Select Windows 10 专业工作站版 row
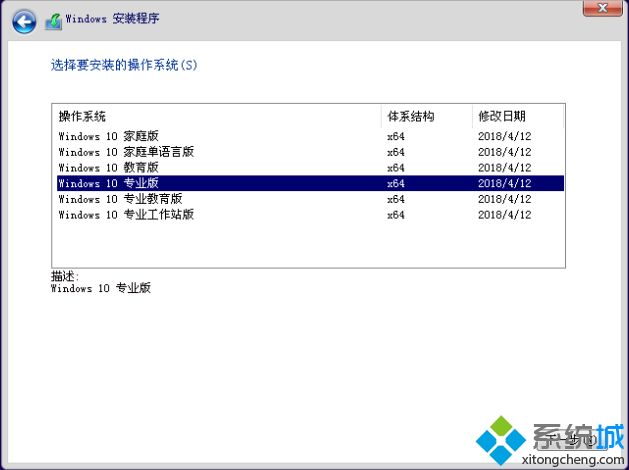 click(310, 215)
